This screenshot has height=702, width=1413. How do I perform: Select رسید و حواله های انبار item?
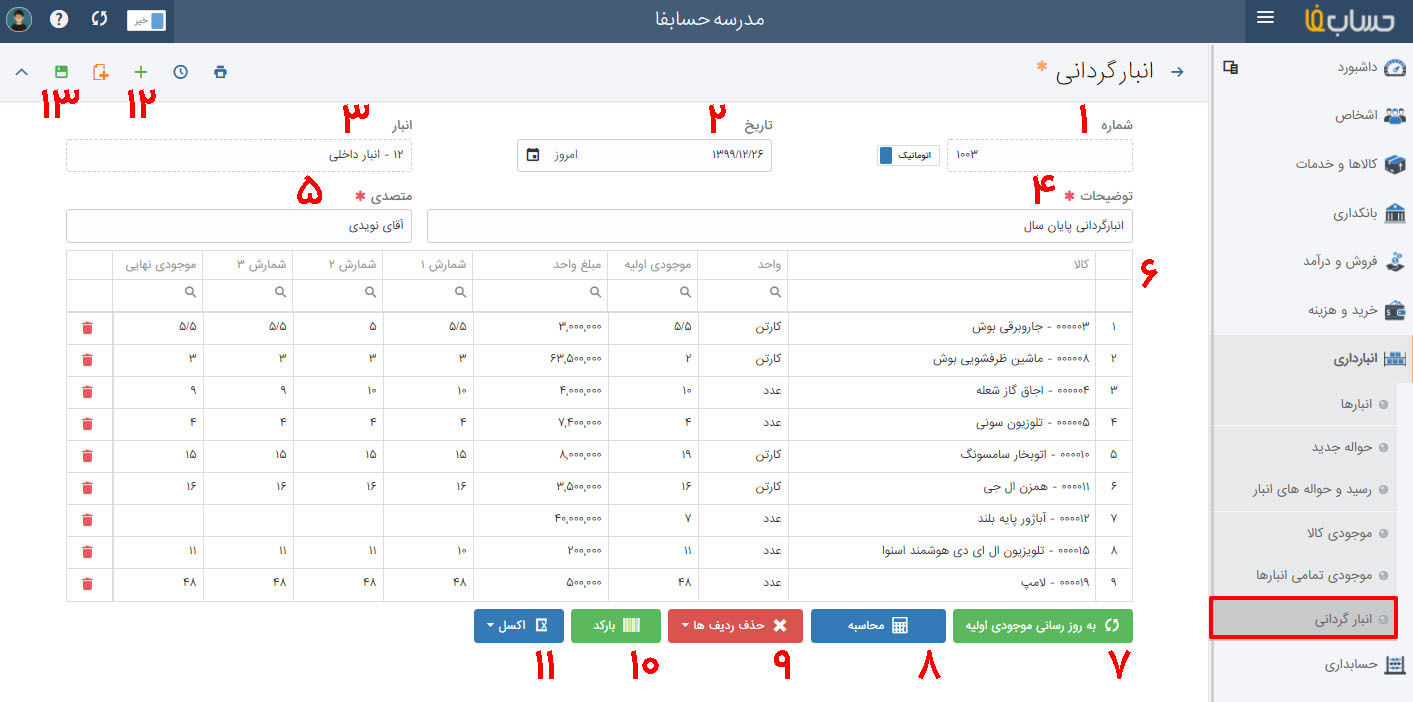pos(1312,490)
